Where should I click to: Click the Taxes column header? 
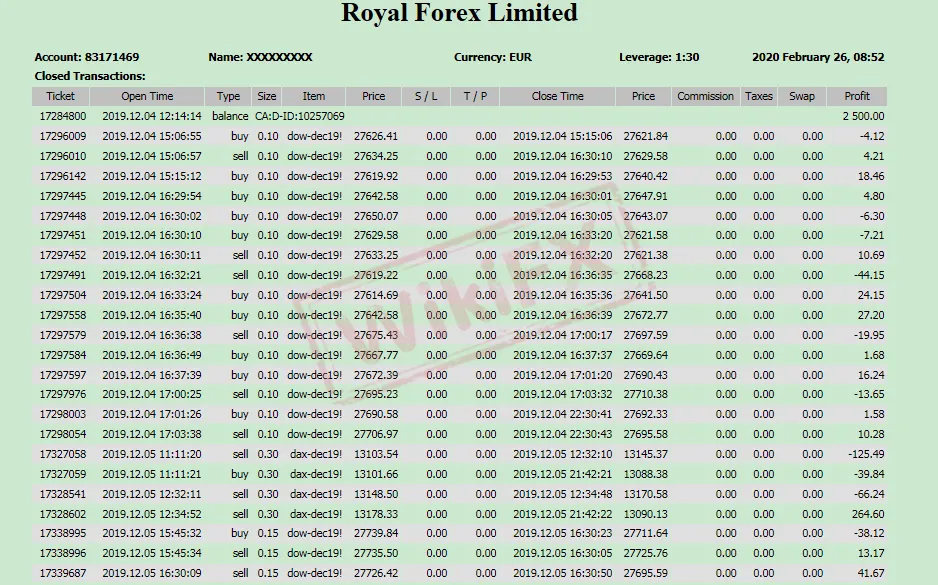point(759,96)
